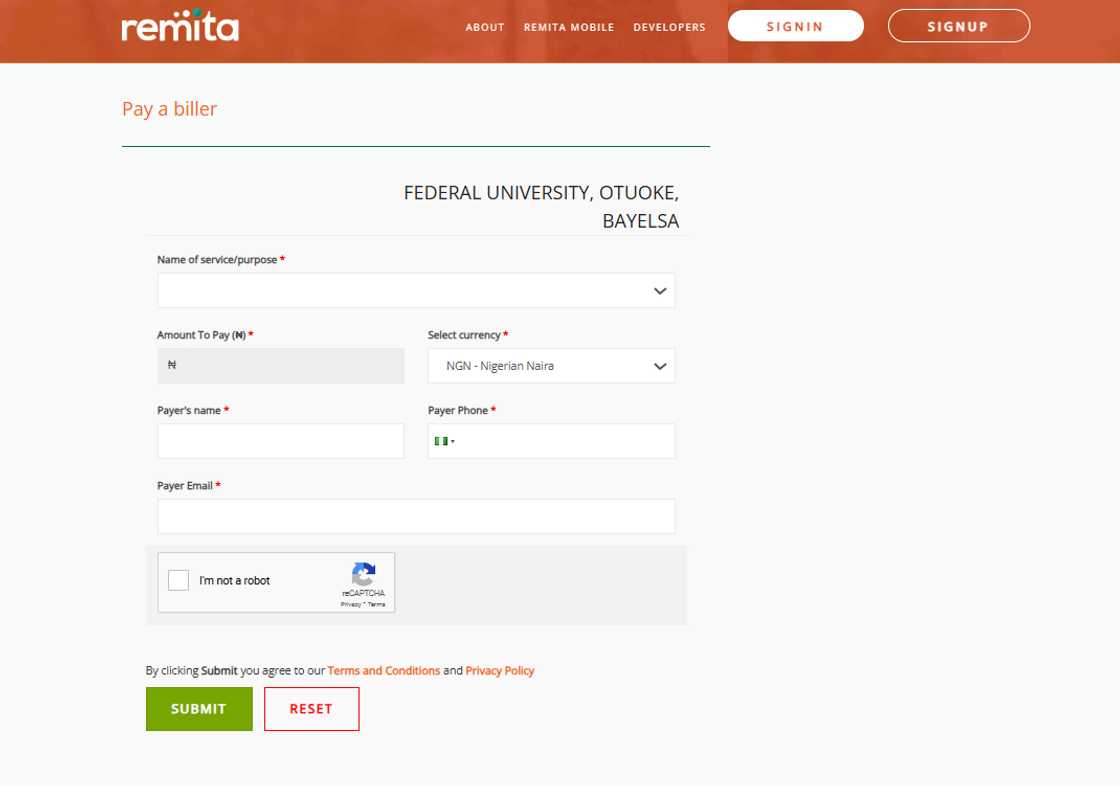
Task: Check the I'm not a robot box
Action: pyautogui.click(x=179, y=581)
